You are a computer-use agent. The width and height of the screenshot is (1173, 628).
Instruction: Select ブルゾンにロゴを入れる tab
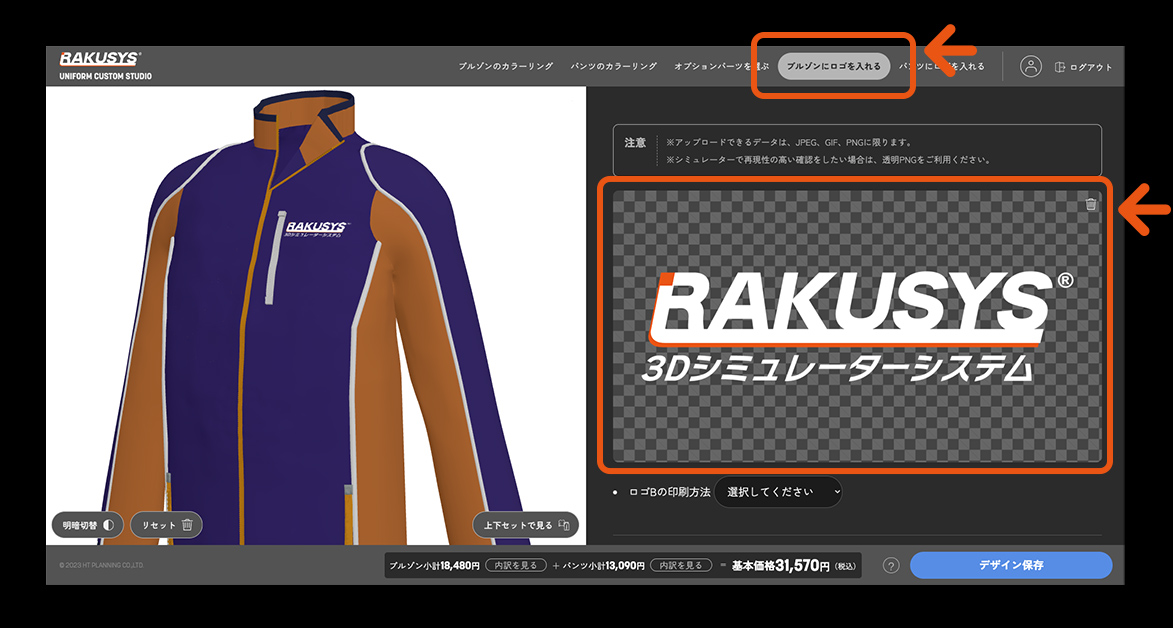coord(833,66)
